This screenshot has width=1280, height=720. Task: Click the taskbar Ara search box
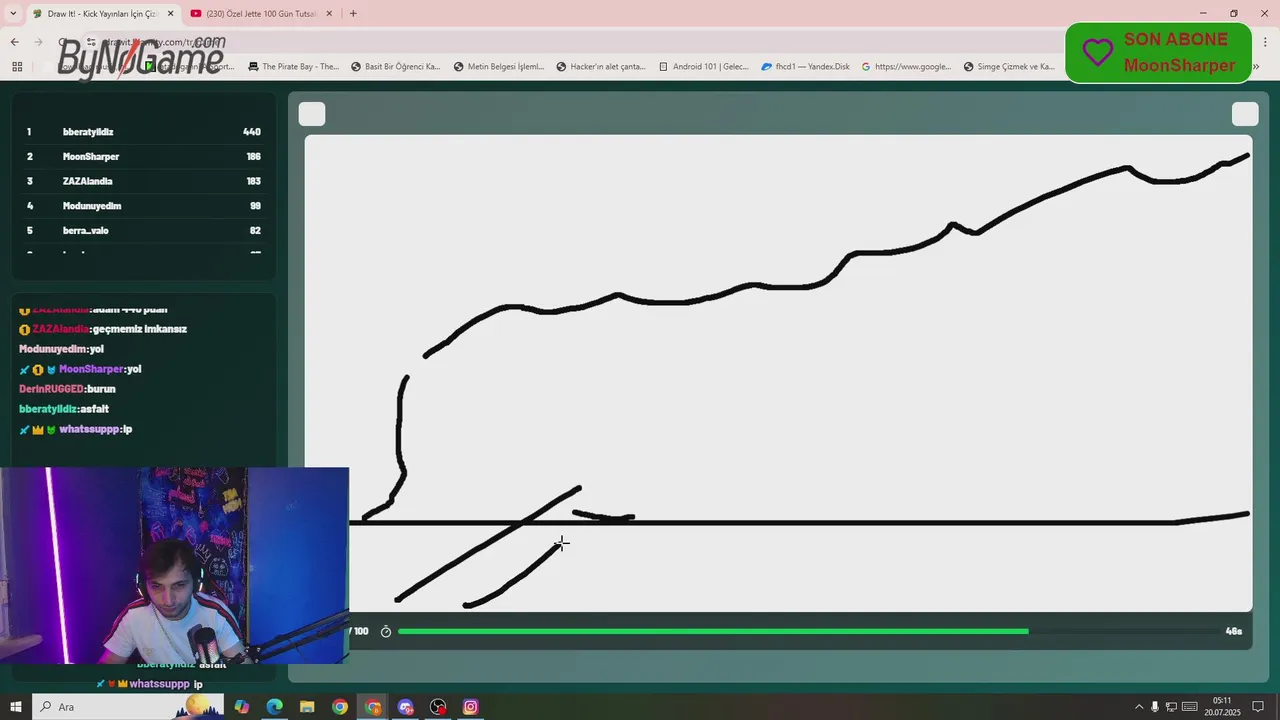(x=128, y=707)
